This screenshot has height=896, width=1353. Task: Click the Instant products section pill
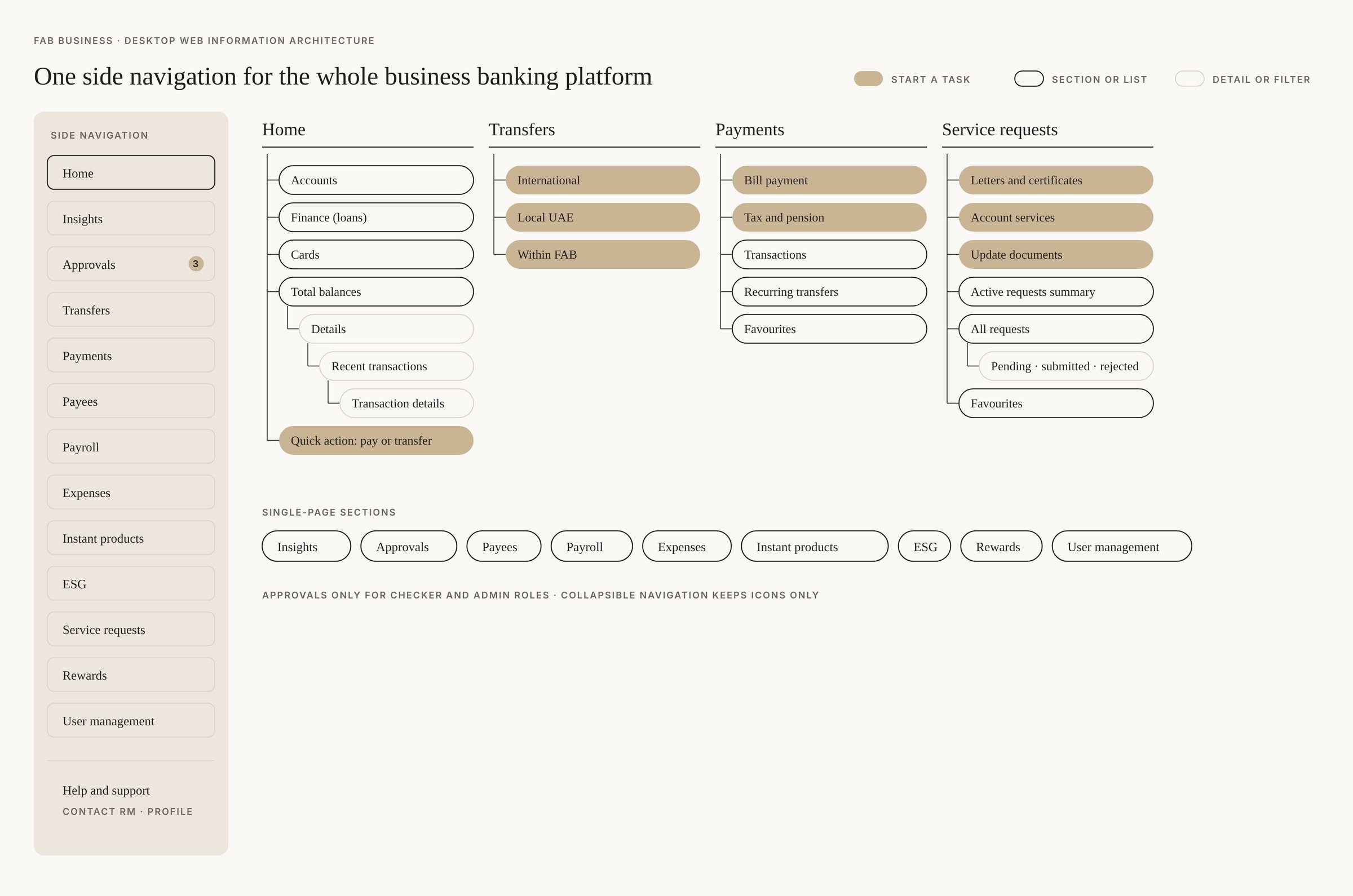(815, 546)
